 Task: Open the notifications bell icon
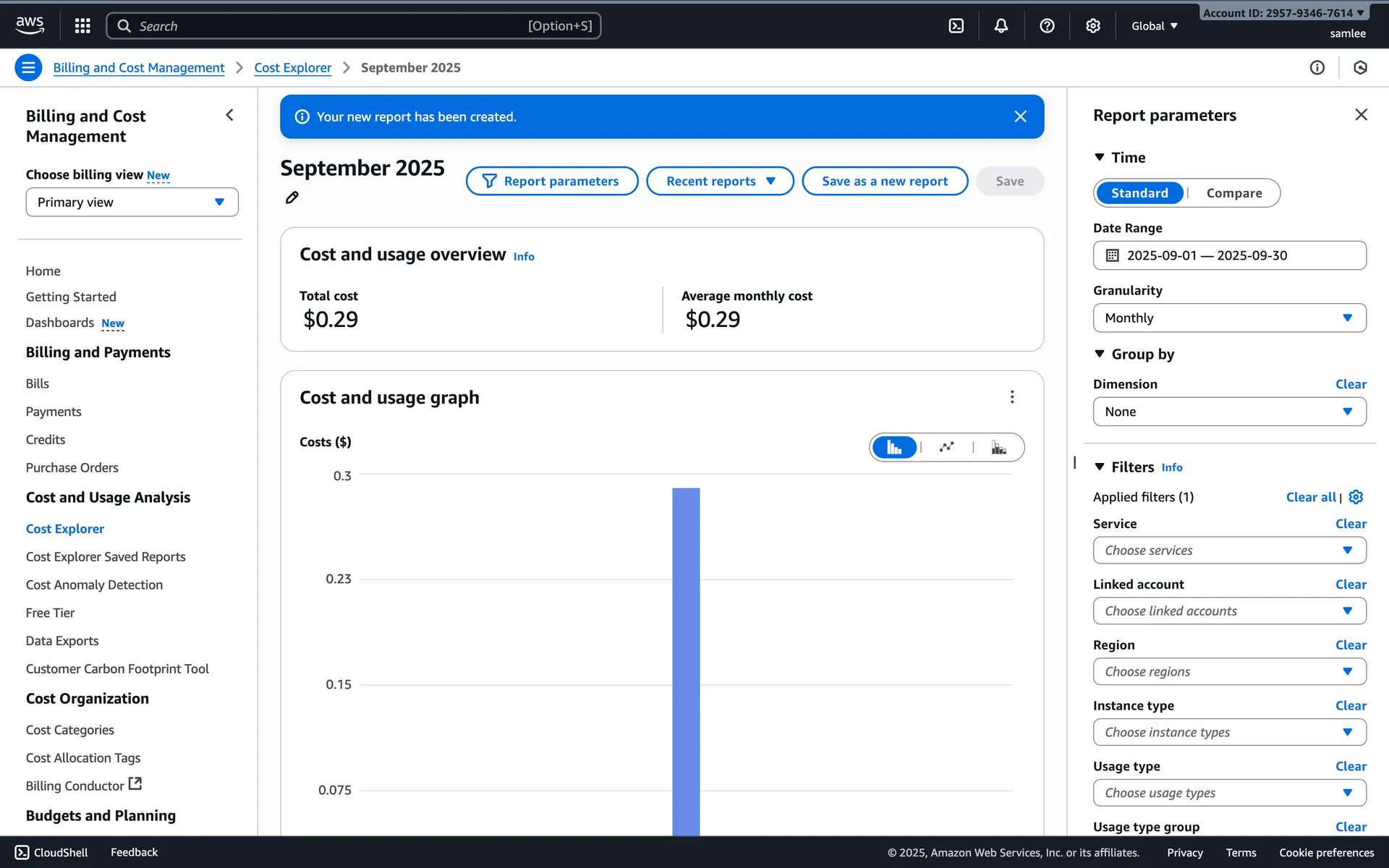(1001, 26)
